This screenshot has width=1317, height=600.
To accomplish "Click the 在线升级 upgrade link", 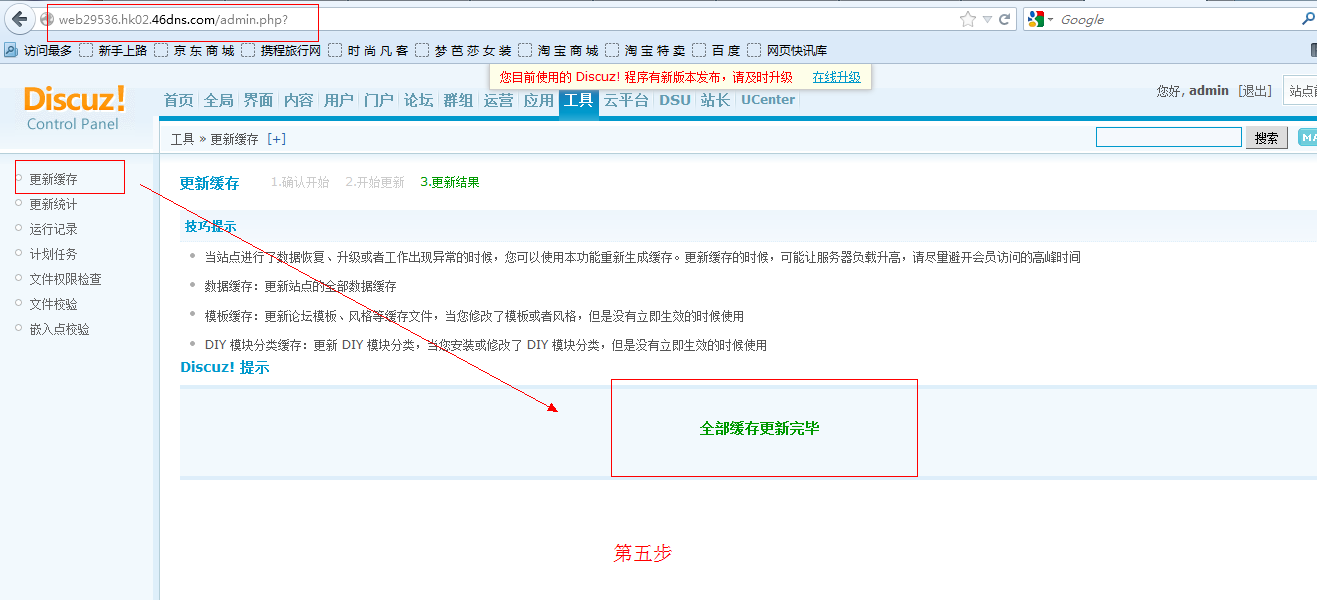I will click(836, 77).
